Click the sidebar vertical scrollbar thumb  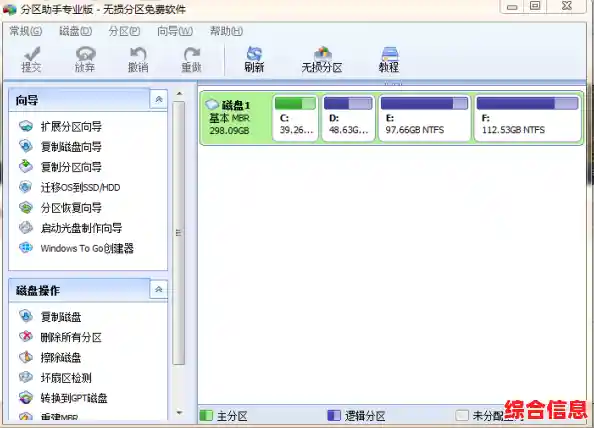pos(179,233)
